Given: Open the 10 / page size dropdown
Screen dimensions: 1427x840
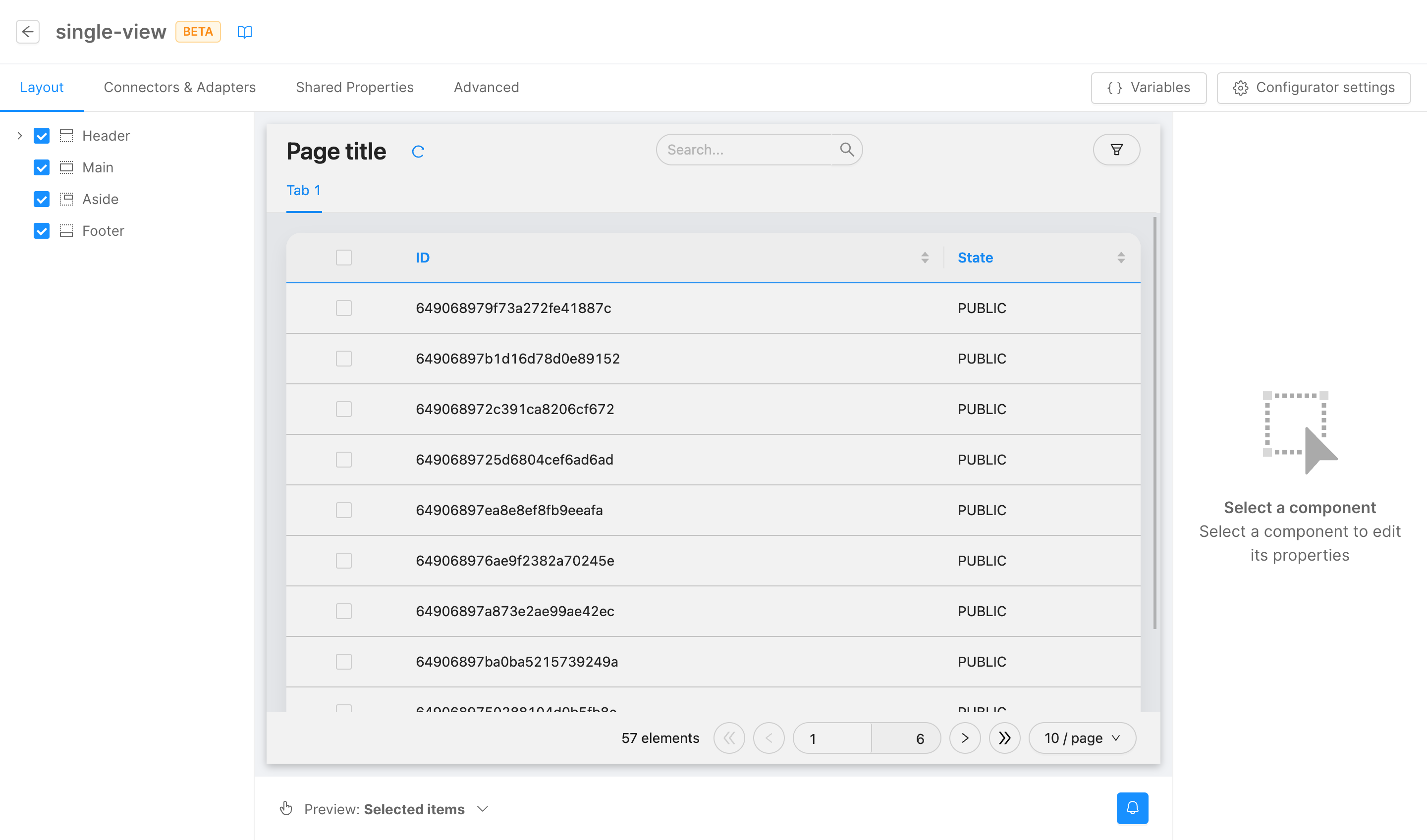Looking at the screenshot, I should (x=1082, y=738).
